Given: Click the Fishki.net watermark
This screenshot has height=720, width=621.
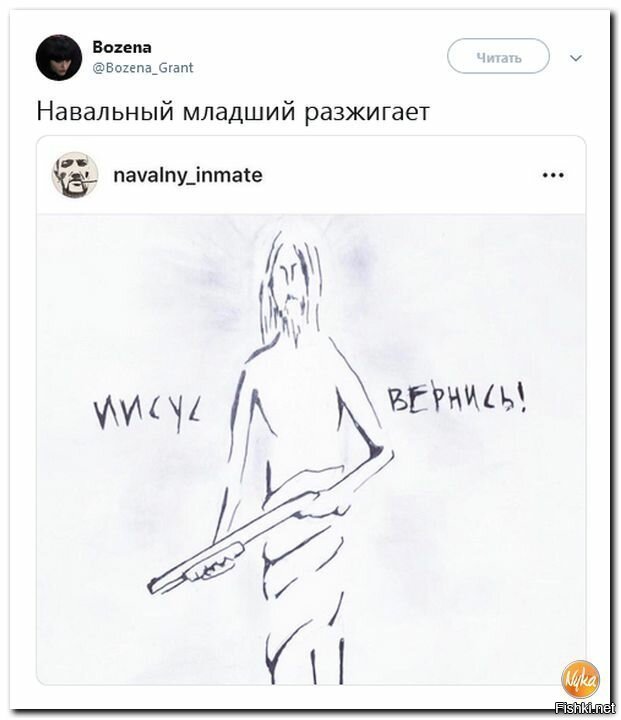Looking at the screenshot, I should [585, 708].
